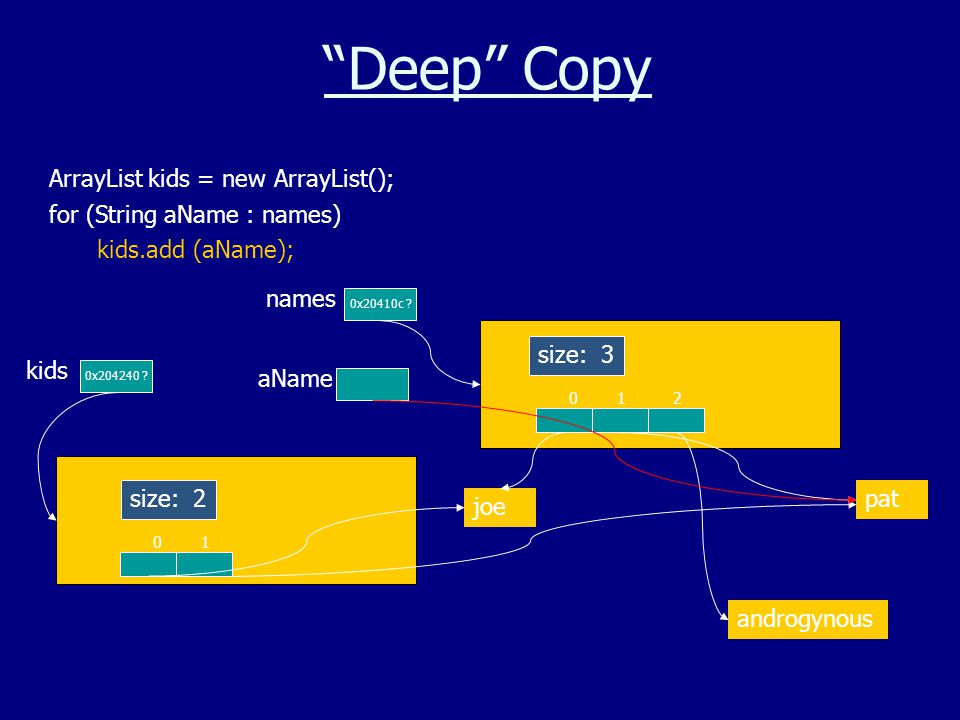960x720 pixels.
Task: Select the line 'ArrayList kids = new ArrayList();'
Action: coord(221,179)
